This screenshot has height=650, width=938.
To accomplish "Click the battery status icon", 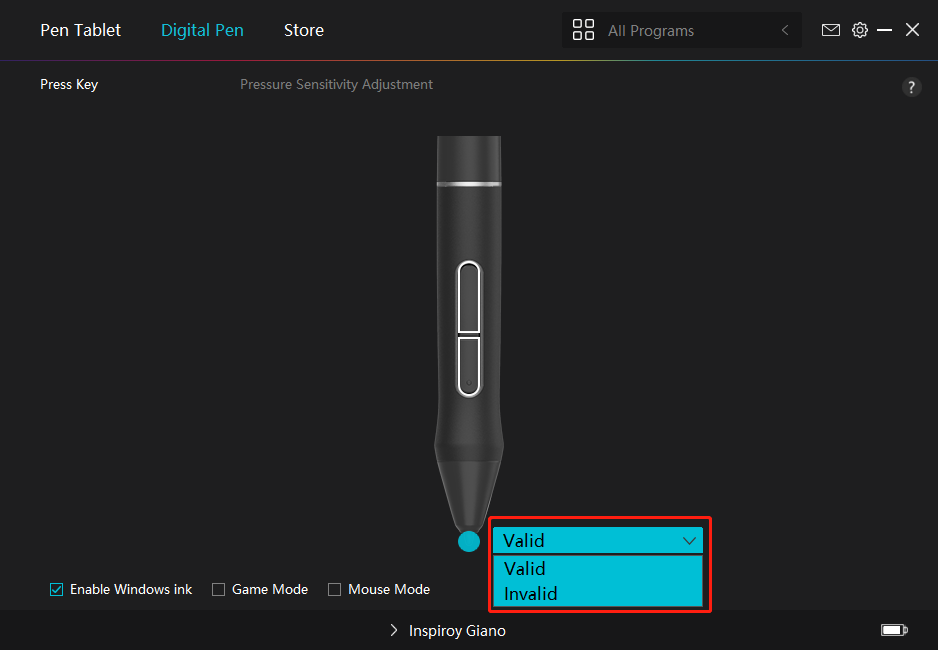I will 893,630.
